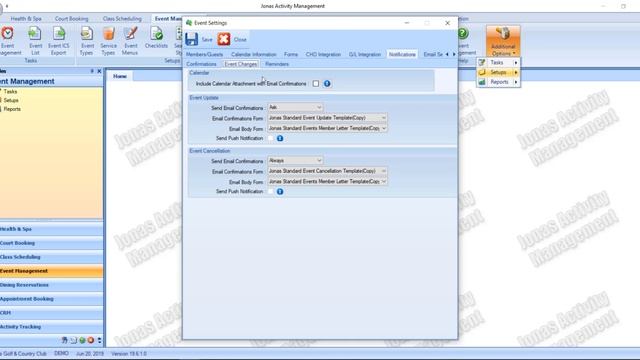Click the pin icon on navigation pane header
Viewport: 640px width, 360px height.
92,71
